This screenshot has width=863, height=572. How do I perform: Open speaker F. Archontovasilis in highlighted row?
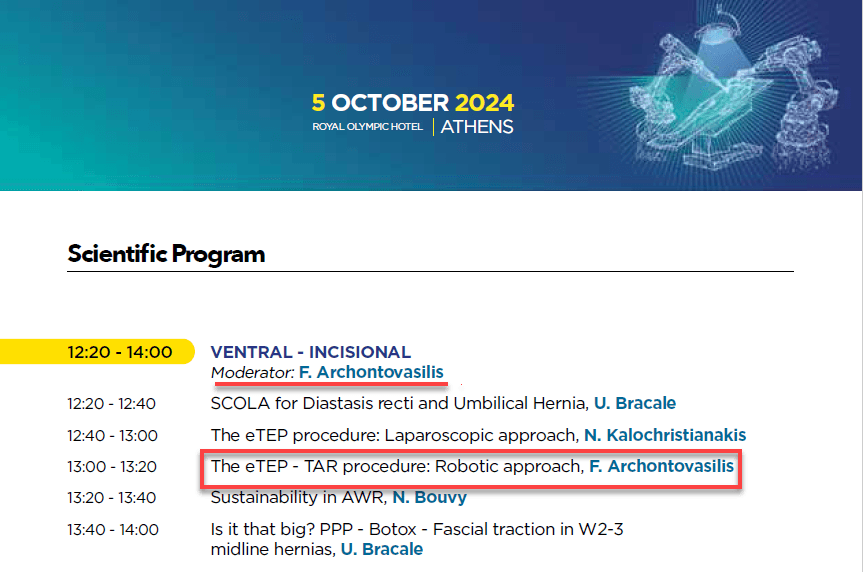pos(662,466)
